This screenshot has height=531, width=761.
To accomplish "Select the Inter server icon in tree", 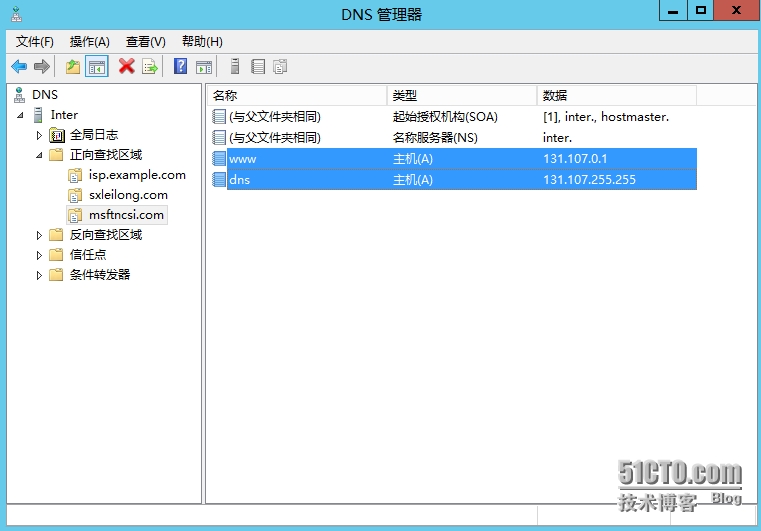I will tap(38, 115).
